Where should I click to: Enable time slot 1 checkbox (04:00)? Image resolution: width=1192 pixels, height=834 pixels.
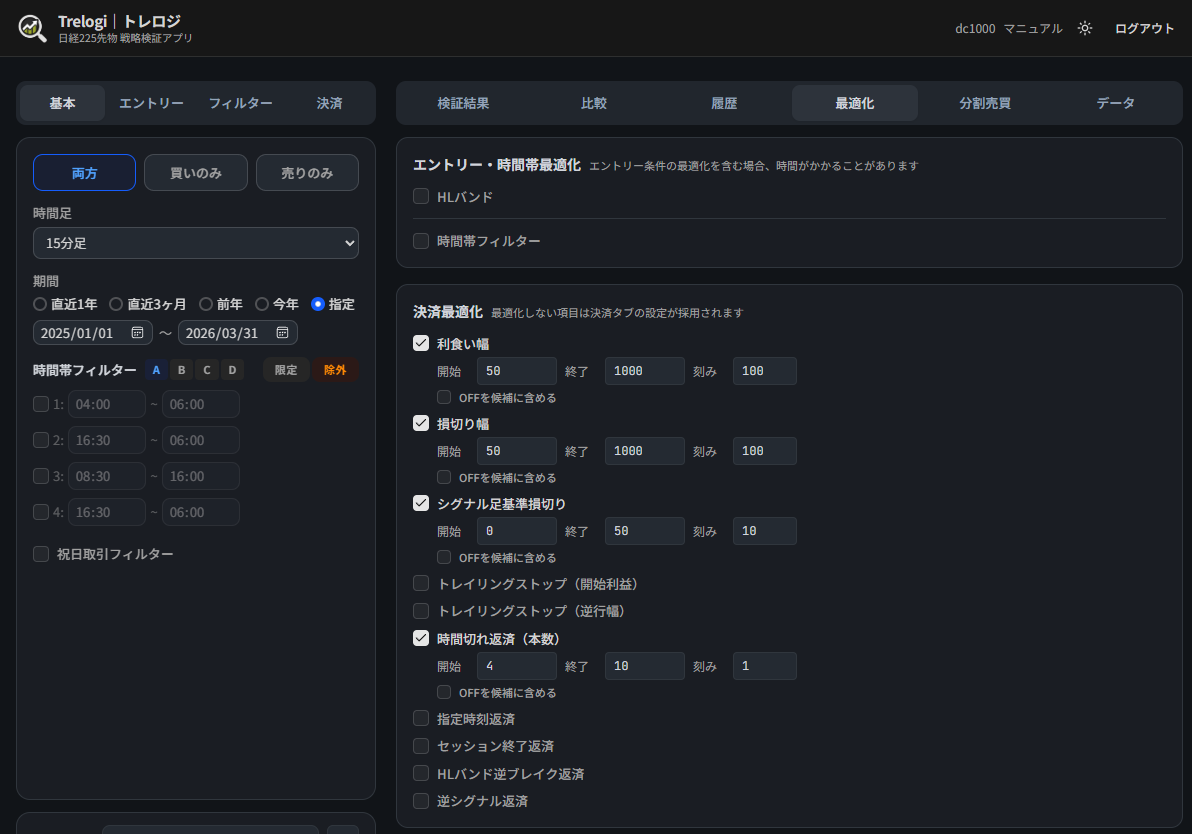pyautogui.click(x=41, y=404)
